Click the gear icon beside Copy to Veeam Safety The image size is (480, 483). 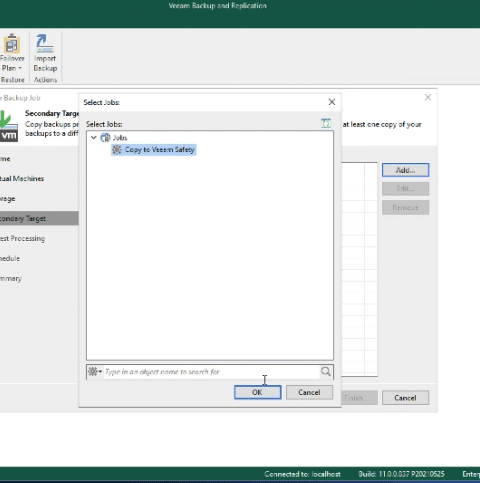coord(117,150)
